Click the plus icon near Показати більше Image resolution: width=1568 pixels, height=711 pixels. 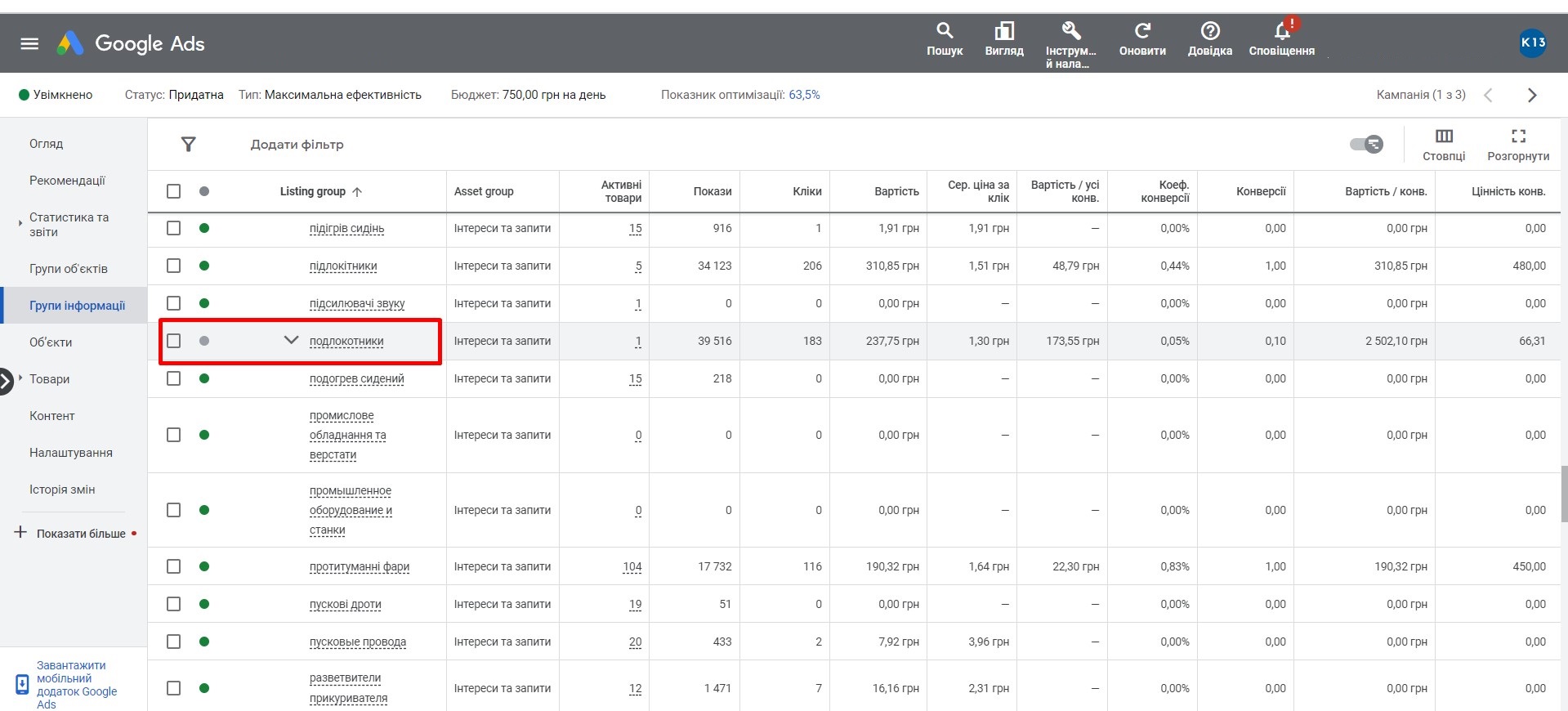coord(20,532)
